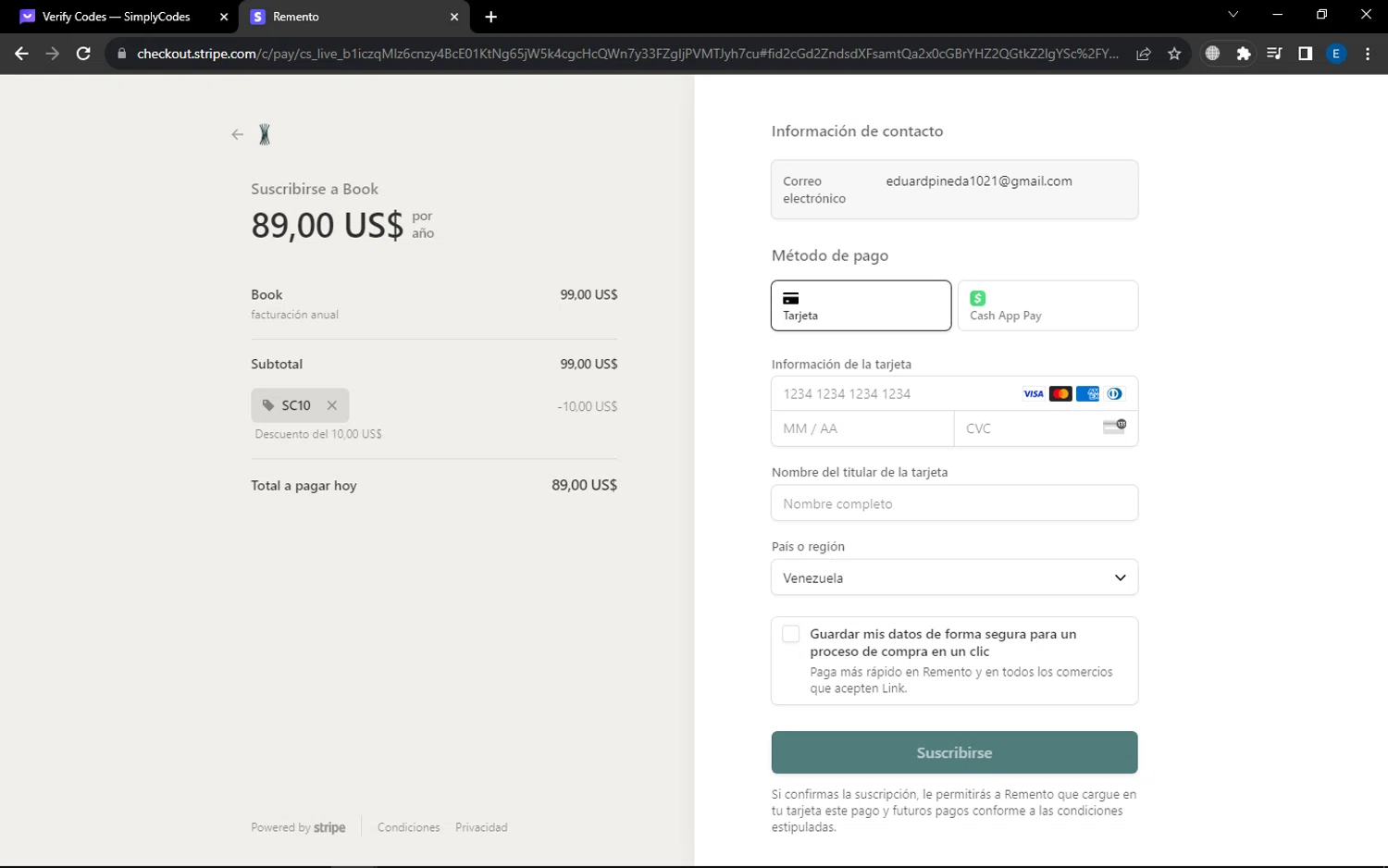The image size is (1388, 868).
Task: Click the Remento logo icon
Action: [x=265, y=134]
